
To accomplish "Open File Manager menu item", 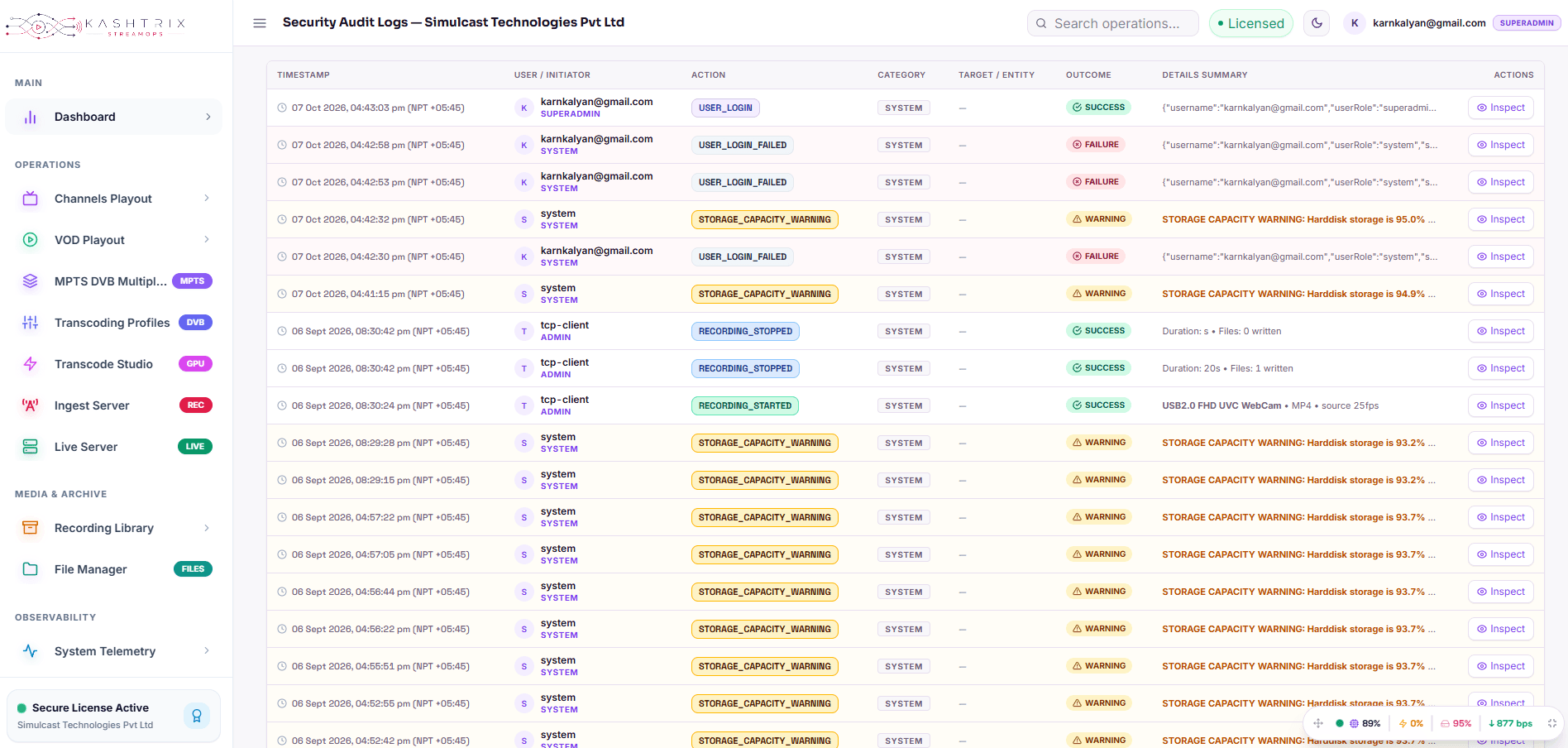I will [x=114, y=569].
